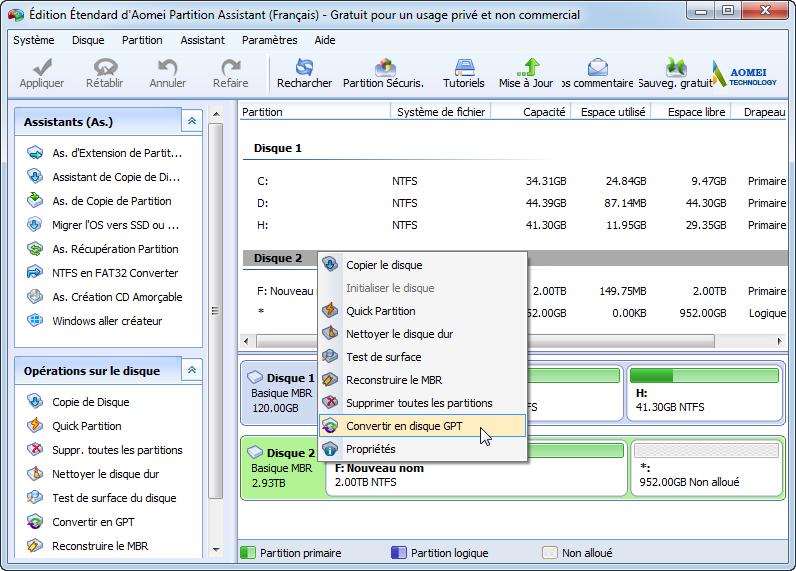
Task: Select the H: 41.30GB NTFS partition block
Action: click(705, 393)
